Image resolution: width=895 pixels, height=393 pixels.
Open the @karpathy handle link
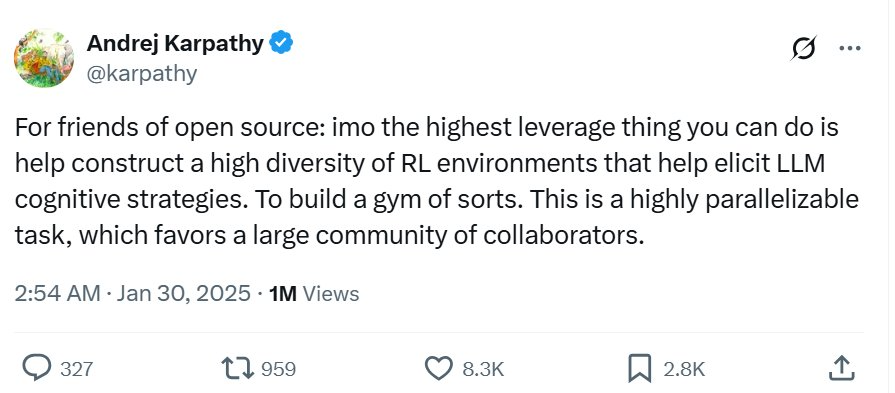coord(142,74)
